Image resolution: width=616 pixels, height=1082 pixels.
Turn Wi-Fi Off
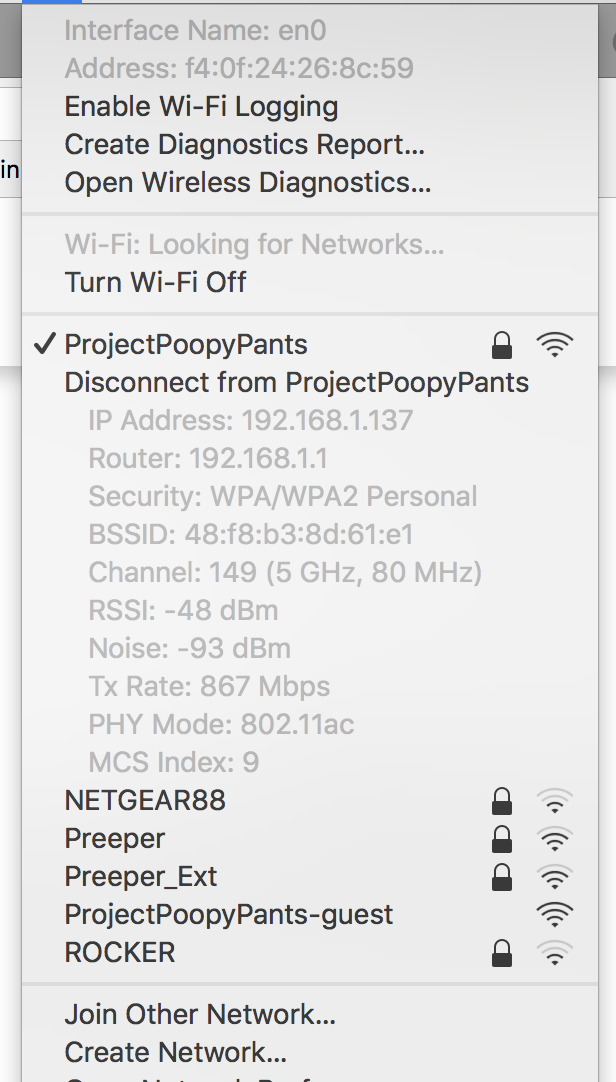coord(155,282)
